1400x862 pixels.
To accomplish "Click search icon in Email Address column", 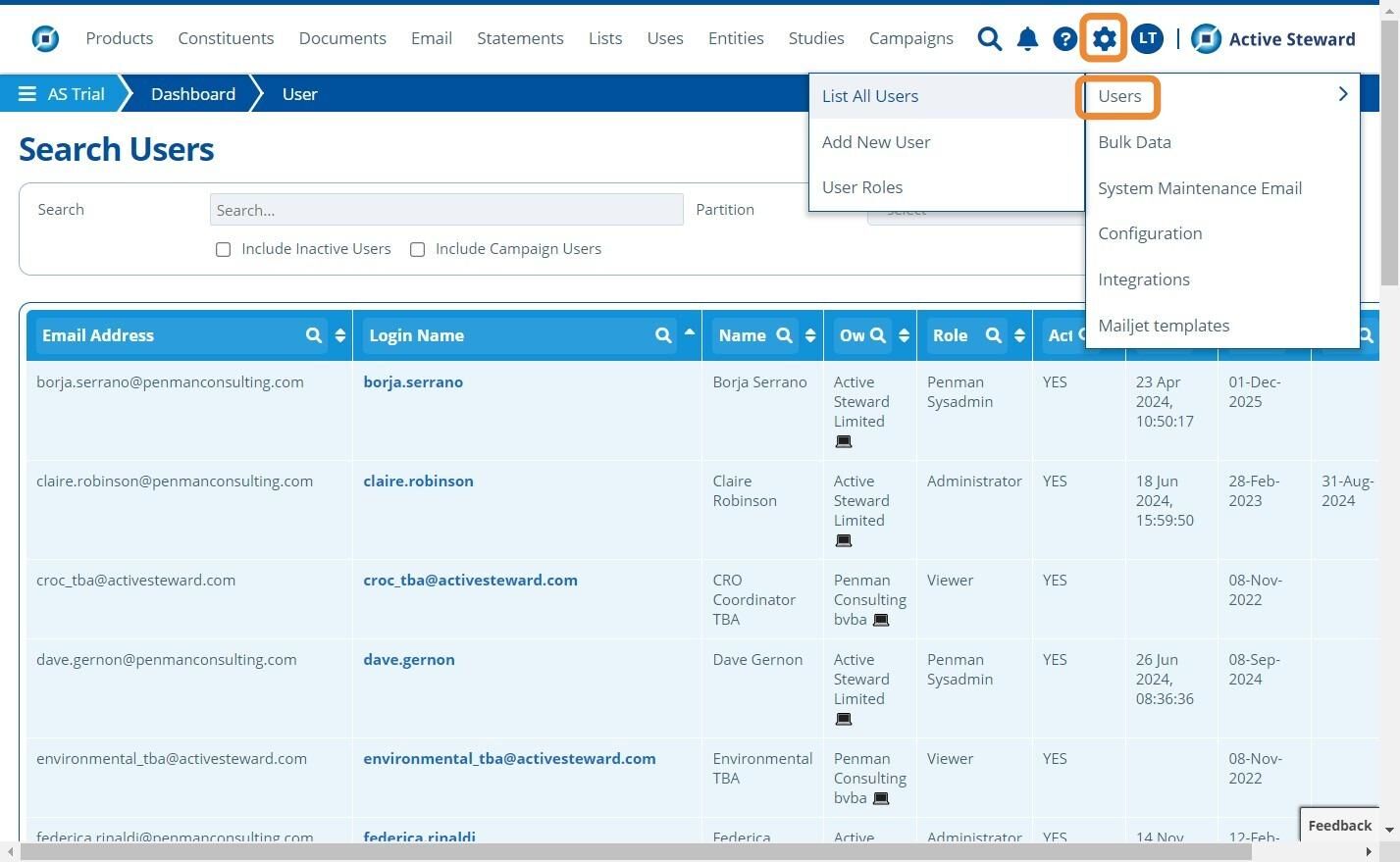I will (x=314, y=335).
